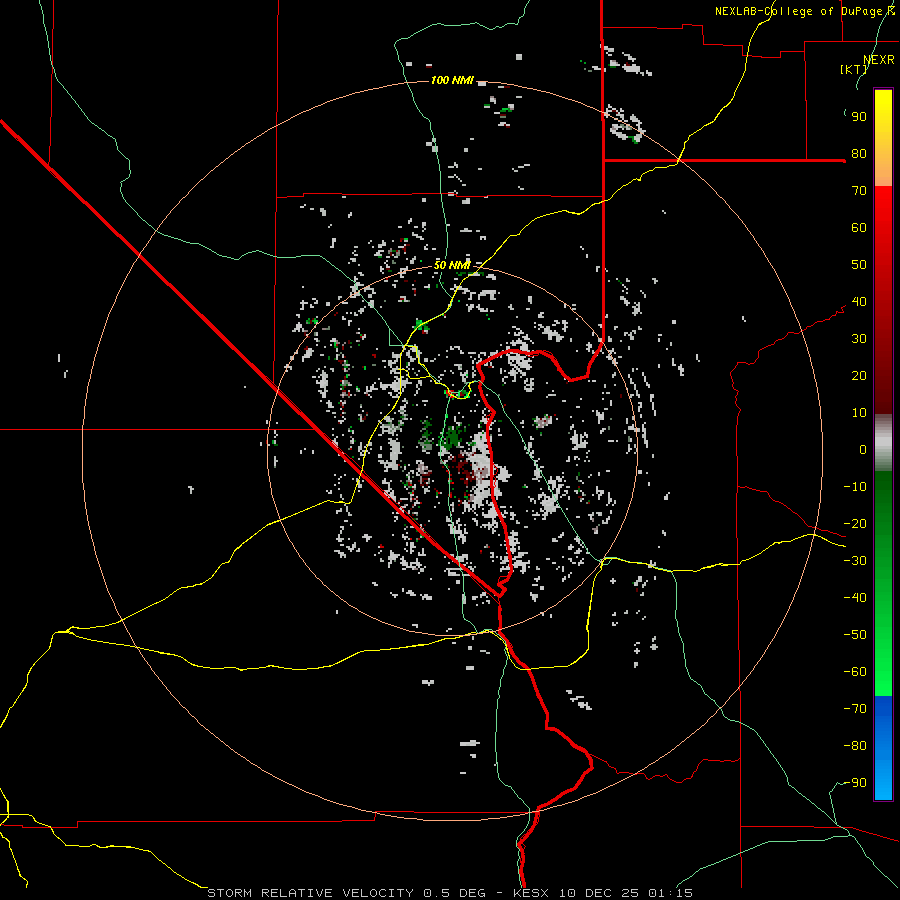Select the positive 90 knot scale label
Viewport: 900px width, 900px height.
[x=859, y=117]
